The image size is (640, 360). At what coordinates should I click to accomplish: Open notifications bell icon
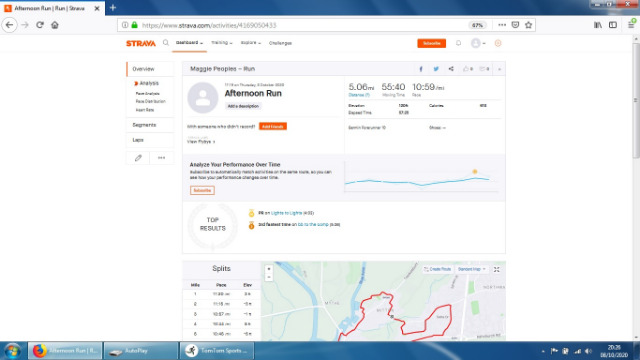(458, 43)
